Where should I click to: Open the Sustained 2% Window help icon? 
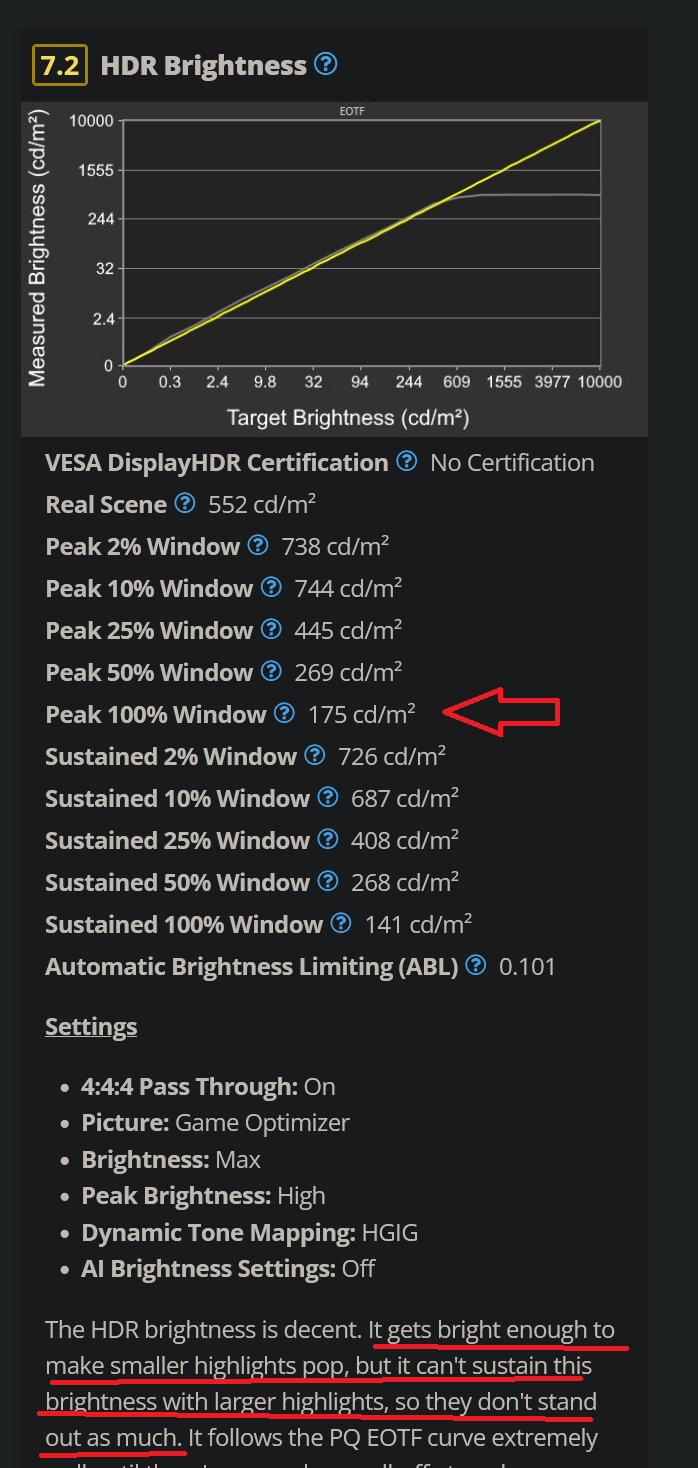(x=314, y=756)
